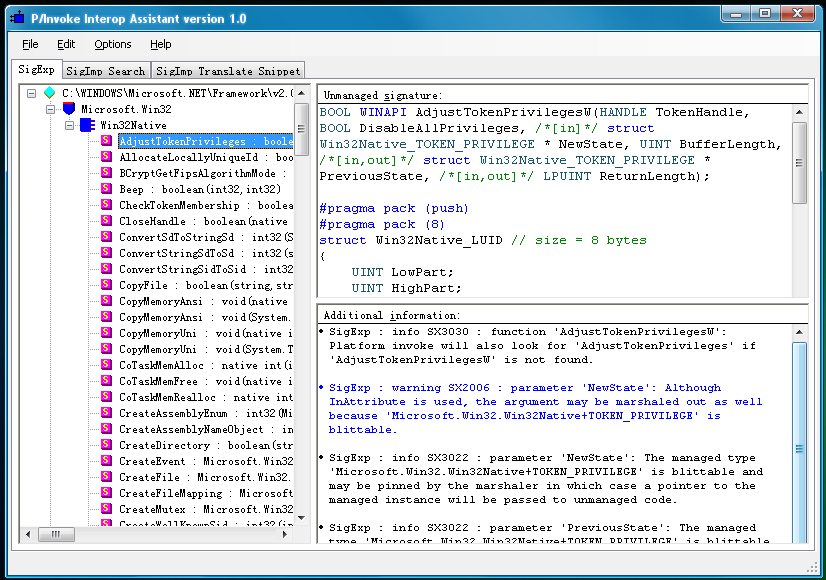Click the S icon beside BCryptGetFipsAlgorithmMode
This screenshot has width=826, height=580.
[106, 173]
